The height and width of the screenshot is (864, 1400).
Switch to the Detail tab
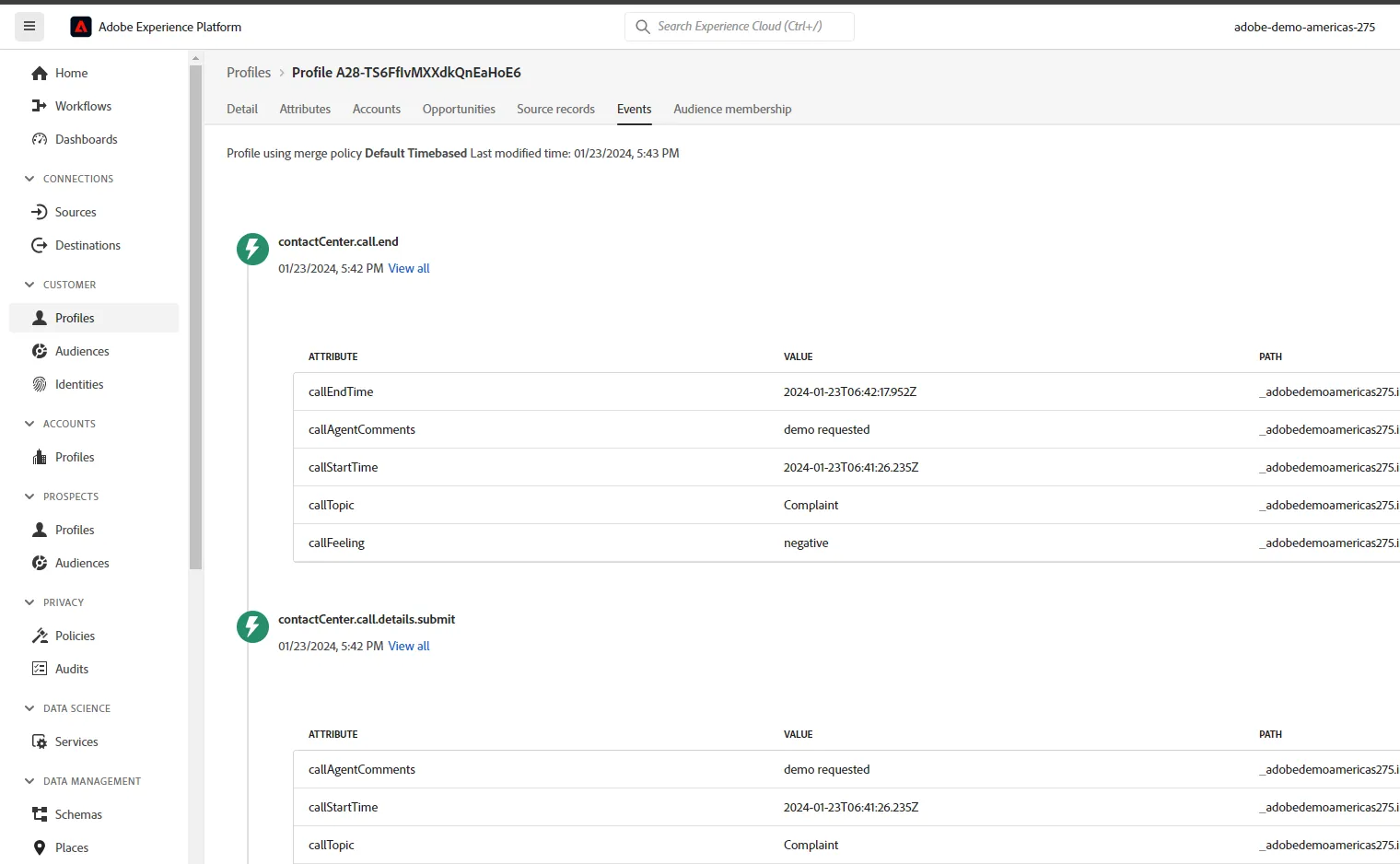pyautogui.click(x=242, y=109)
